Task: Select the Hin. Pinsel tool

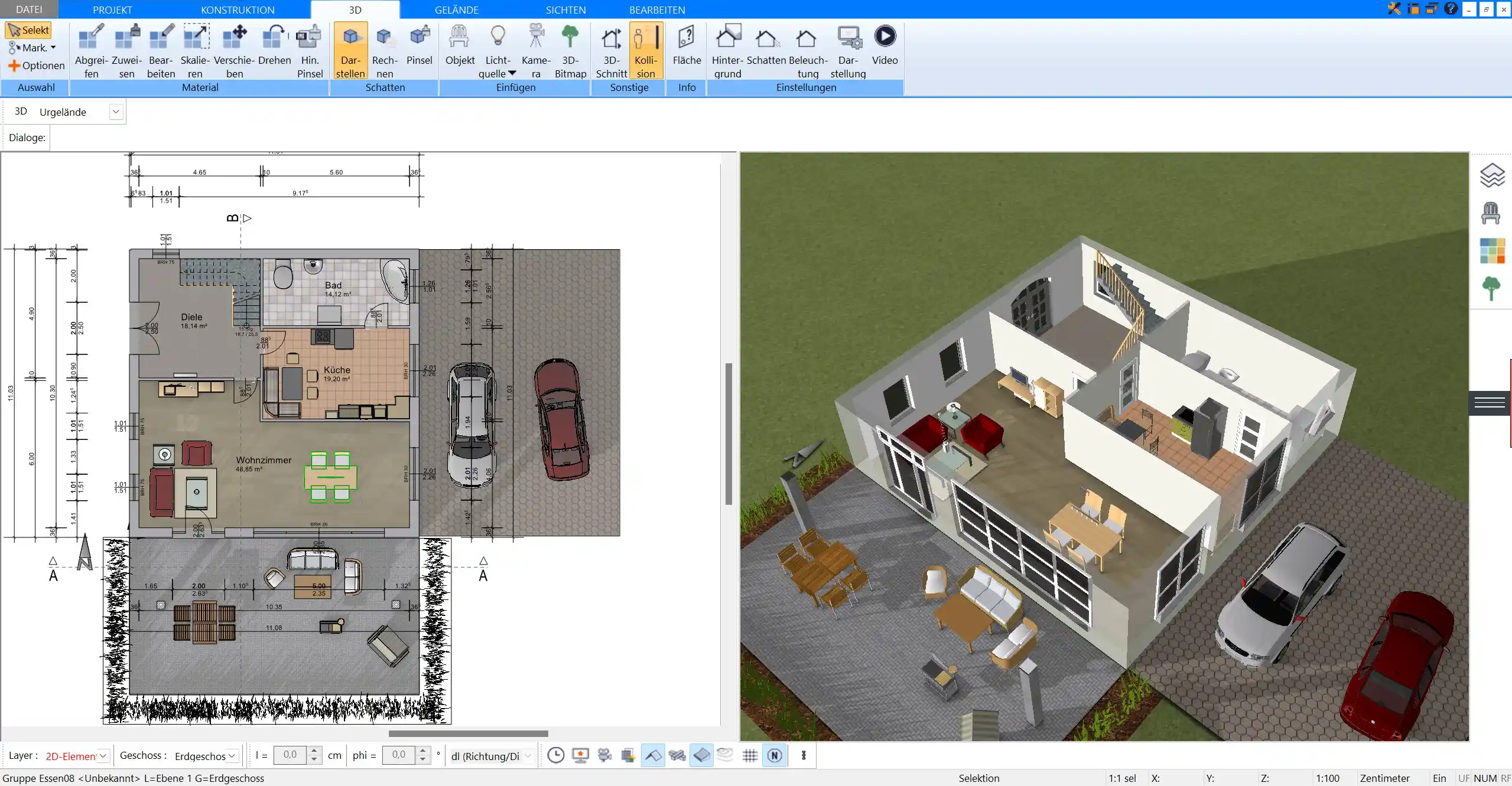Action: 310,51
